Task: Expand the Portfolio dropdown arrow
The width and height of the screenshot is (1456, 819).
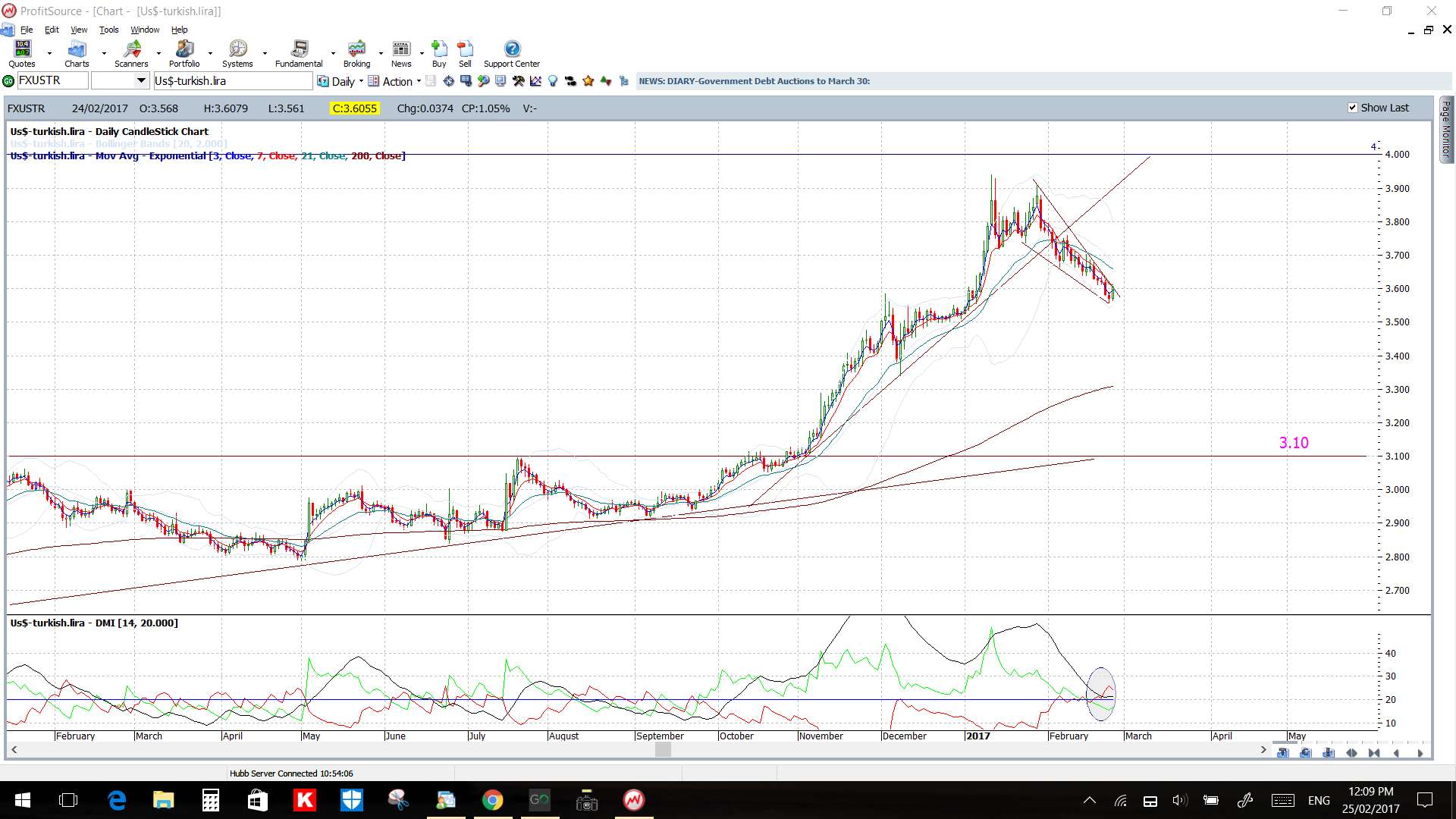Action: point(210,53)
